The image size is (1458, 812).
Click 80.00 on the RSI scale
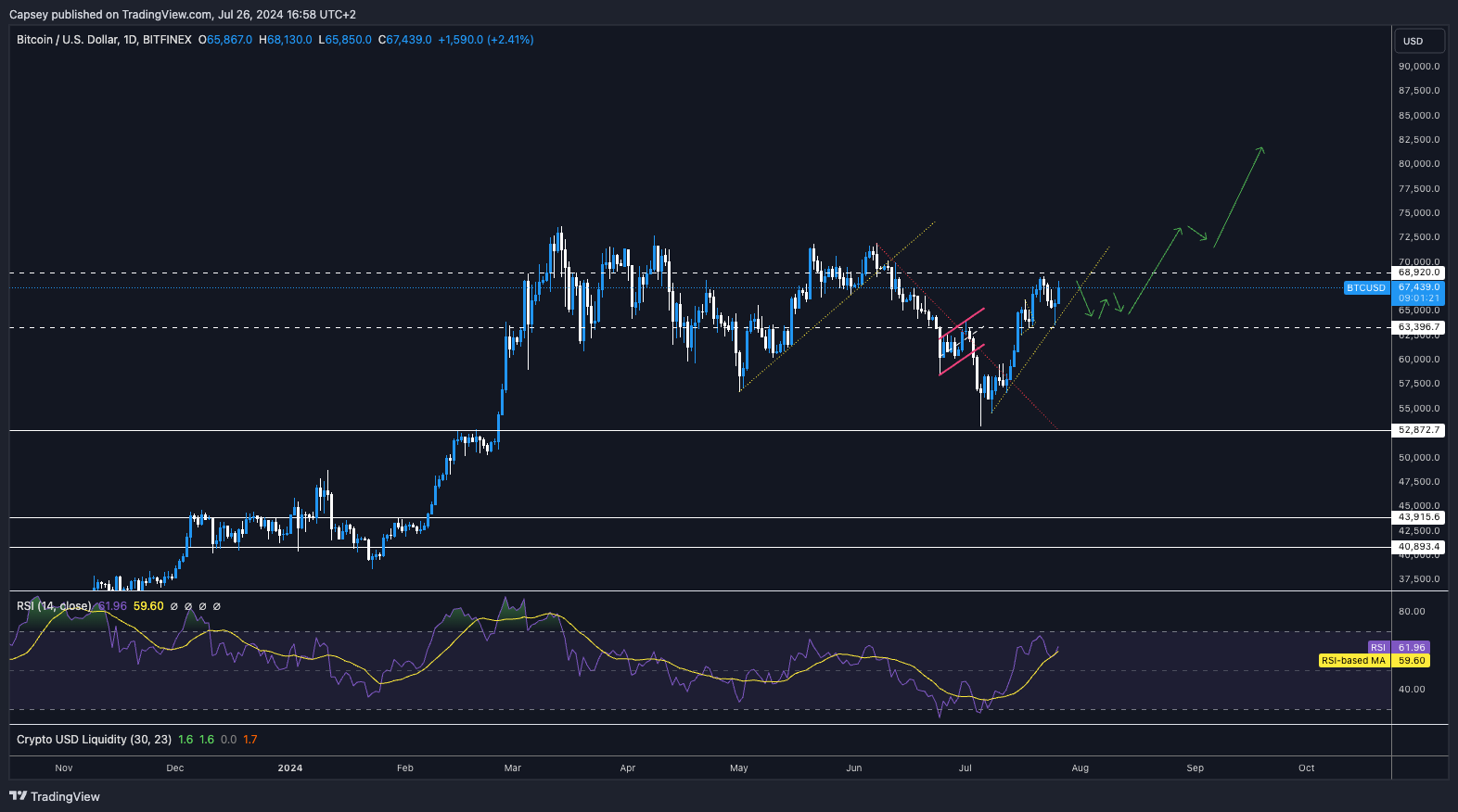point(1412,612)
